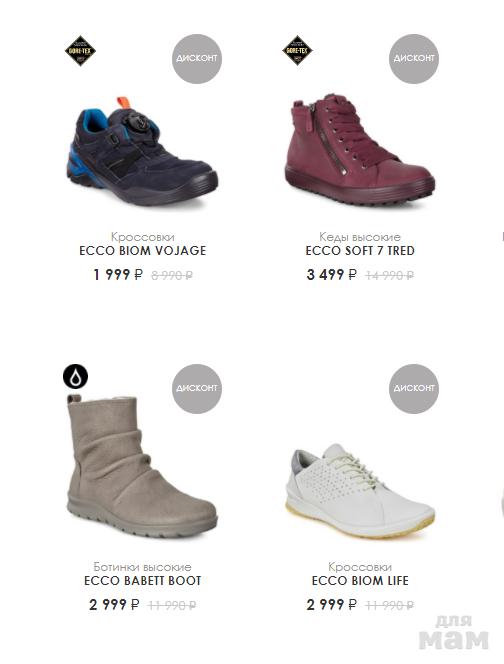Open the ECCO BIOM VOJAGE product link
The height and width of the screenshot is (664, 504).
tap(143, 251)
